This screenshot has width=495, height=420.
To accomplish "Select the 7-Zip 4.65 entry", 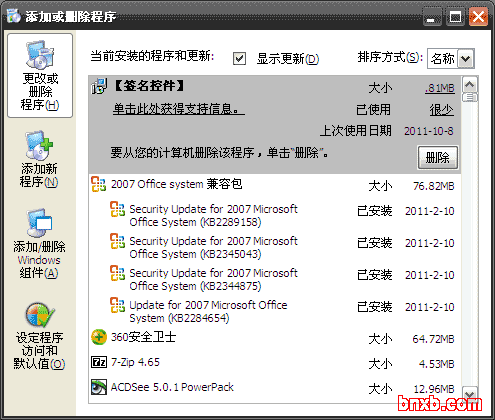I will 275,362.
